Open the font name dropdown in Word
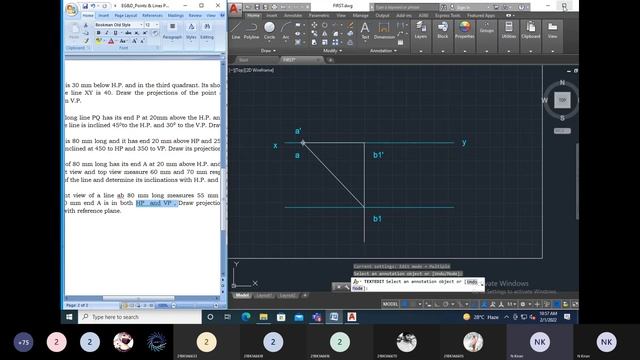 [x=141, y=25]
